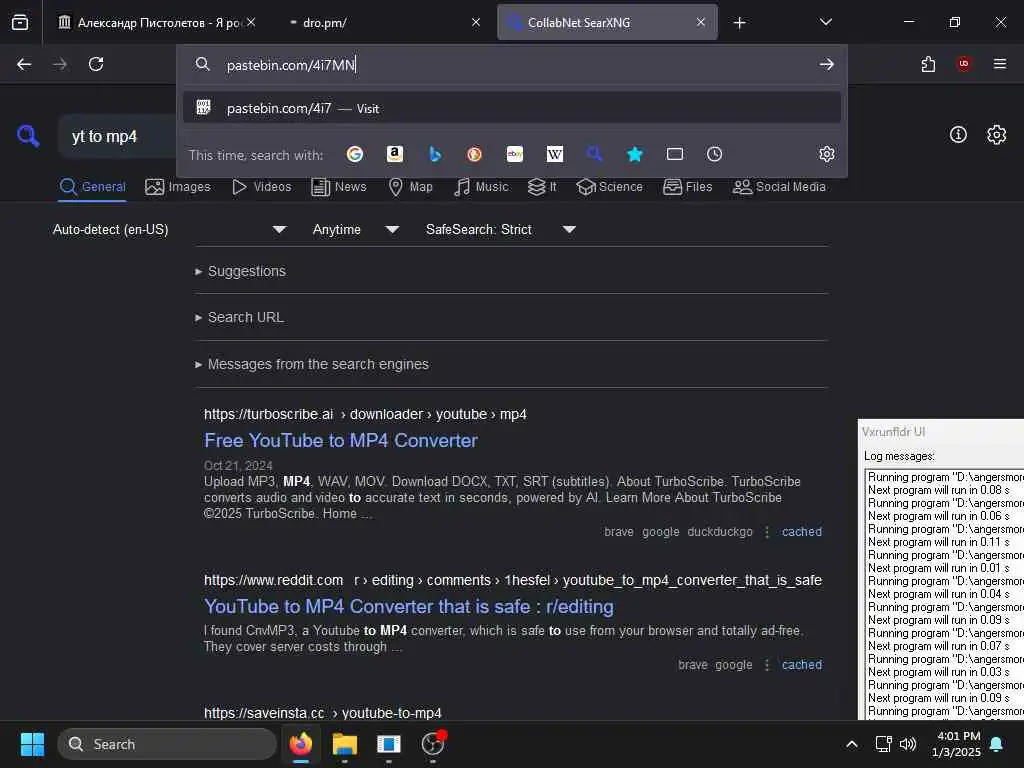
Task: Click the saveinsta.cc result URL
Action: [323, 712]
